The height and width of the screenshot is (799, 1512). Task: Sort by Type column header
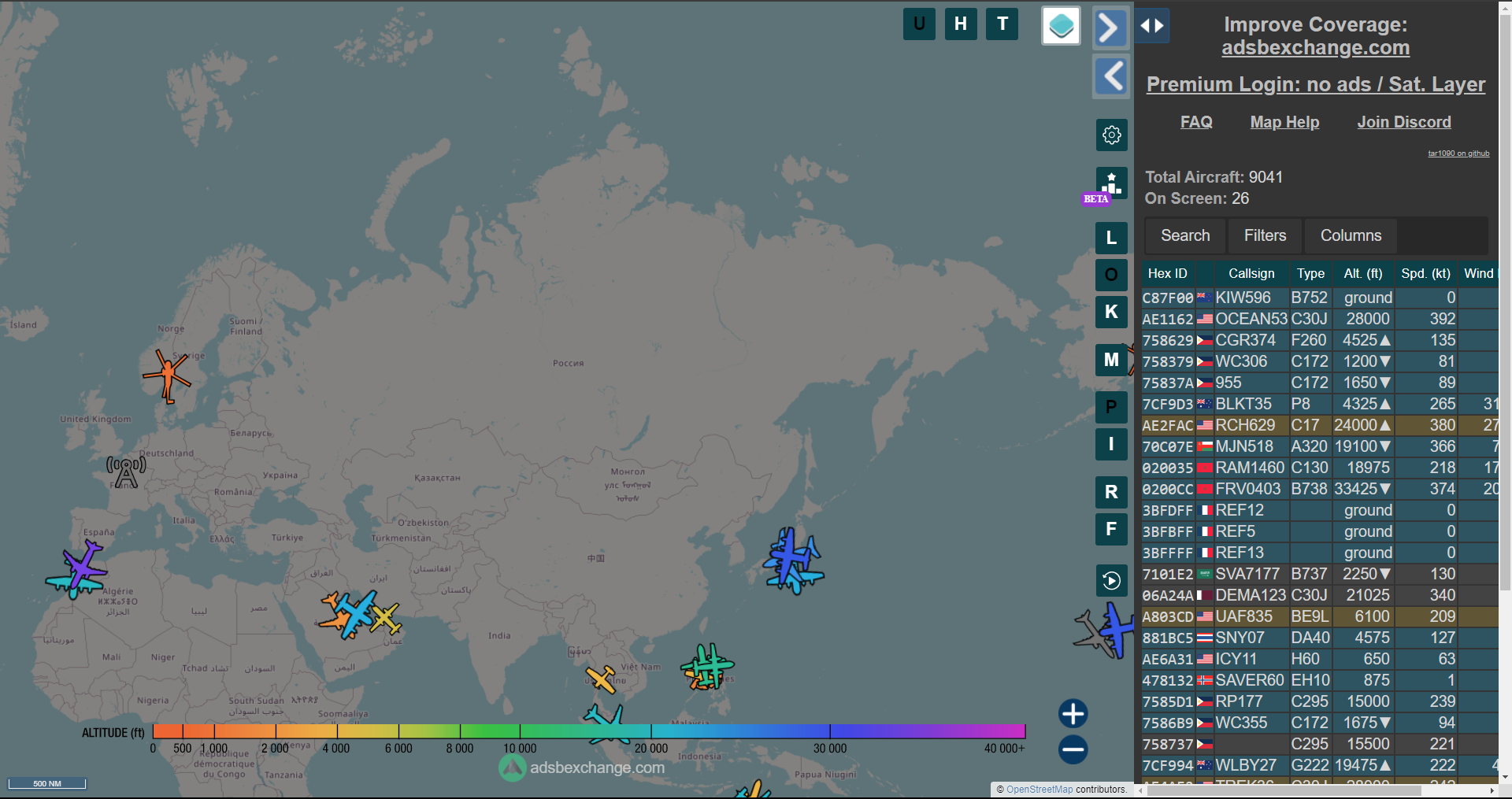1310,273
